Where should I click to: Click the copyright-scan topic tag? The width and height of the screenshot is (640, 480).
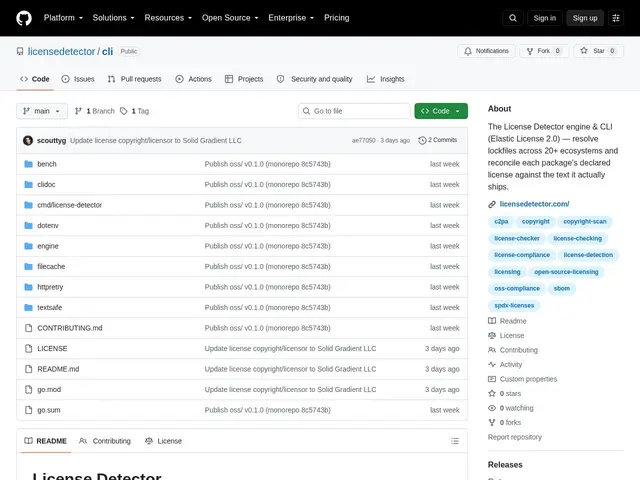584,222
